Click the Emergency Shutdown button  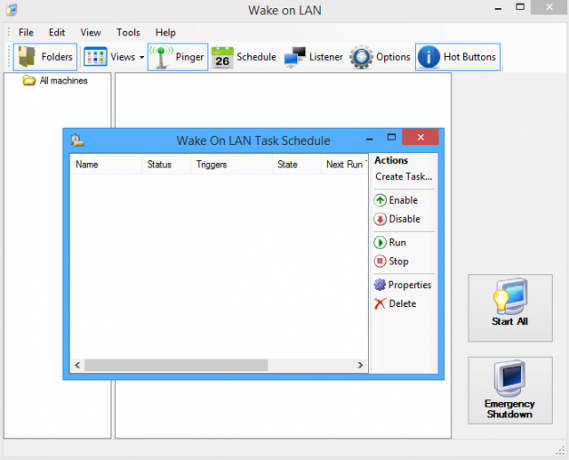tap(510, 390)
